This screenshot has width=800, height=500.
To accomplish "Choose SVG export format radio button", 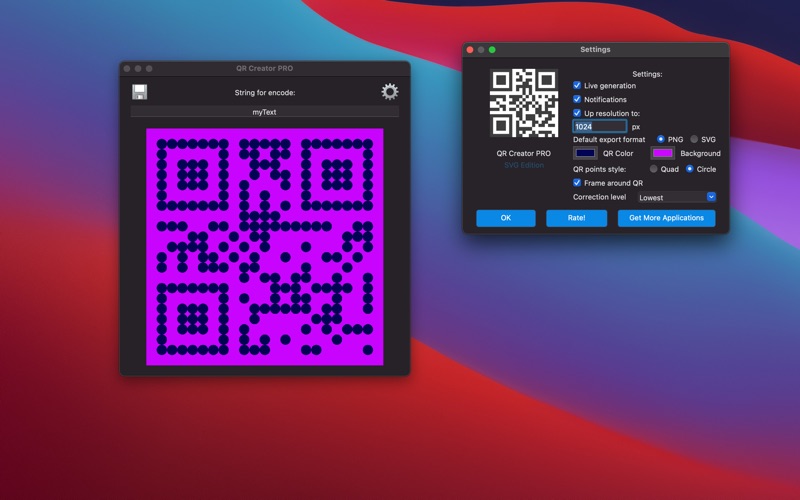I will click(695, 140).
